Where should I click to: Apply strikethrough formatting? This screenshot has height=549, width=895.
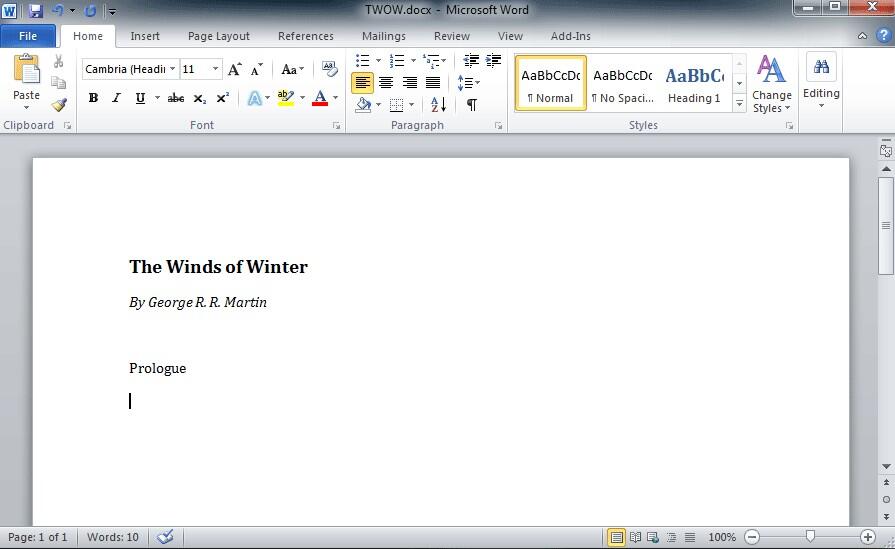point(175,98)
